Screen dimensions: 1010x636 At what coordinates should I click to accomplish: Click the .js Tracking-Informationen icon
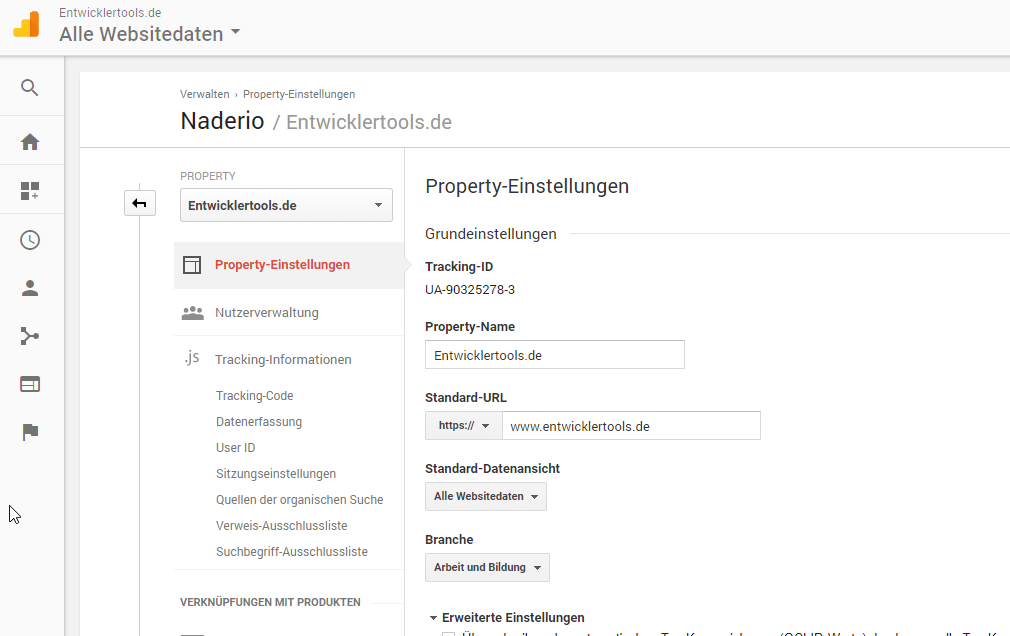[192, 358]
